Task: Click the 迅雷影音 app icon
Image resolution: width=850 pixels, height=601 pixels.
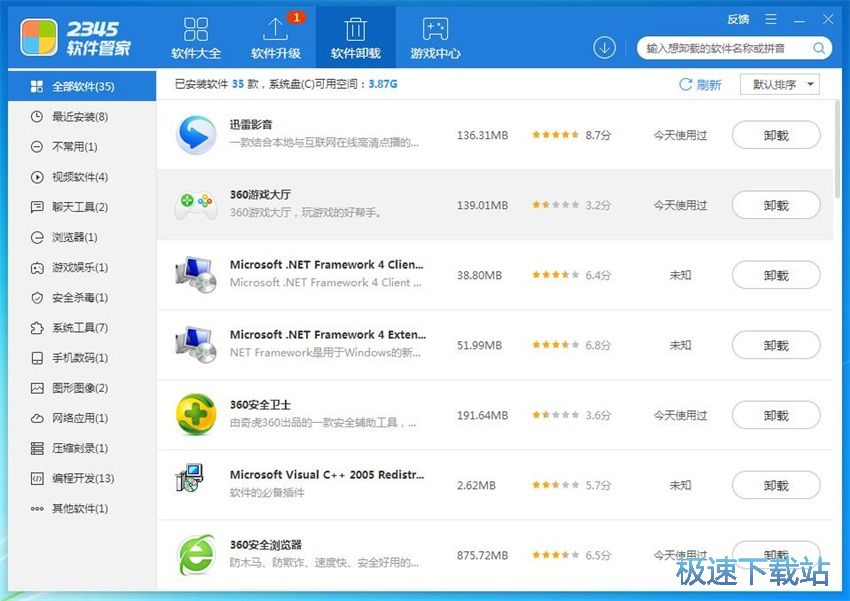Action: (196, 134)
